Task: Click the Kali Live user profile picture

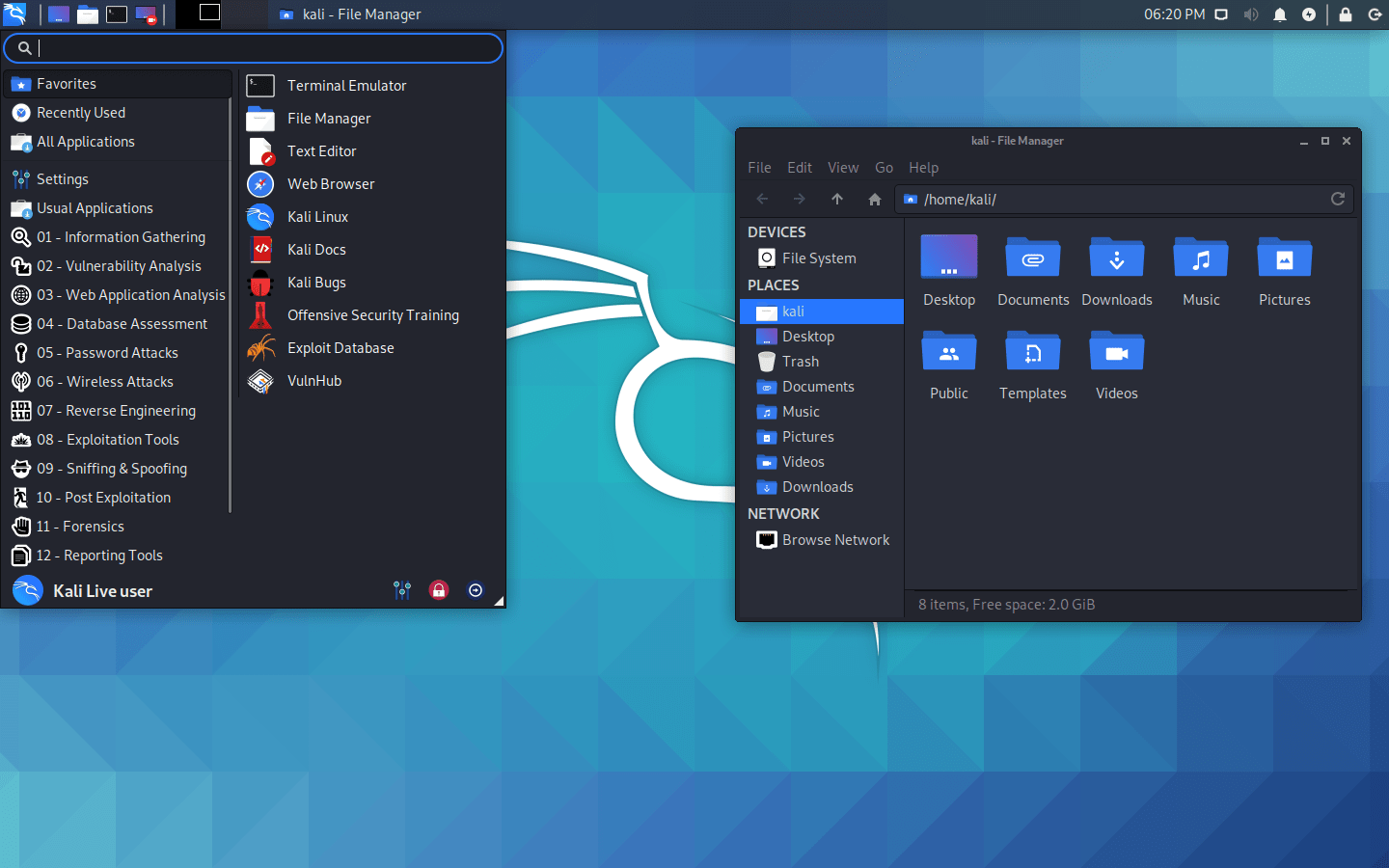Action: click(x=28, y=590)
